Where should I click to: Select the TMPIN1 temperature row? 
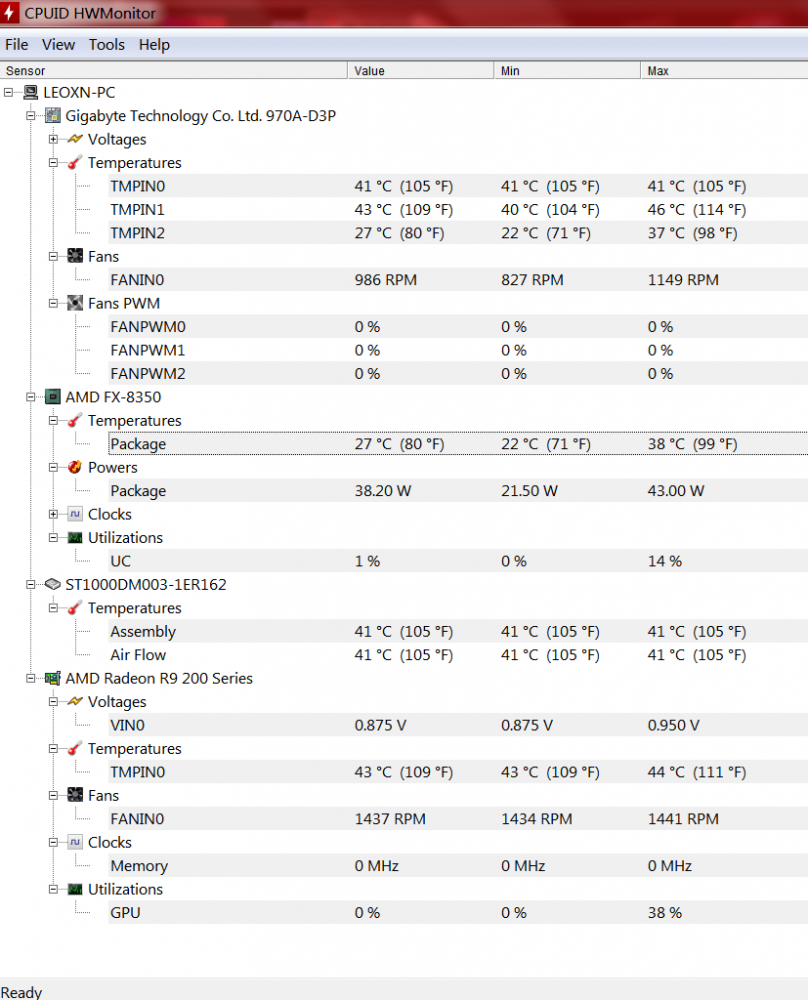point(138,210)
